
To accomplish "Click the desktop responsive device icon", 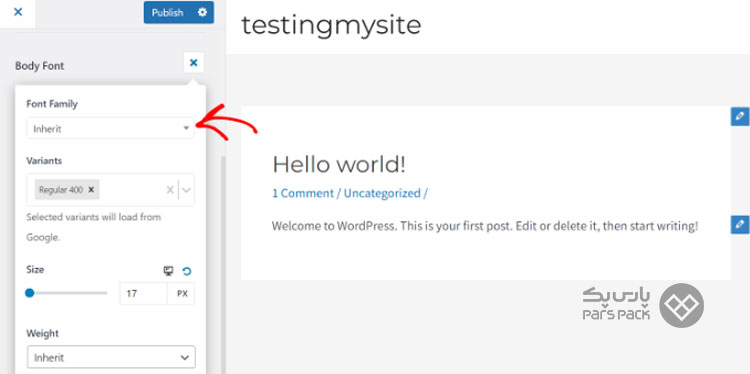I will click(x=168, y=271).
